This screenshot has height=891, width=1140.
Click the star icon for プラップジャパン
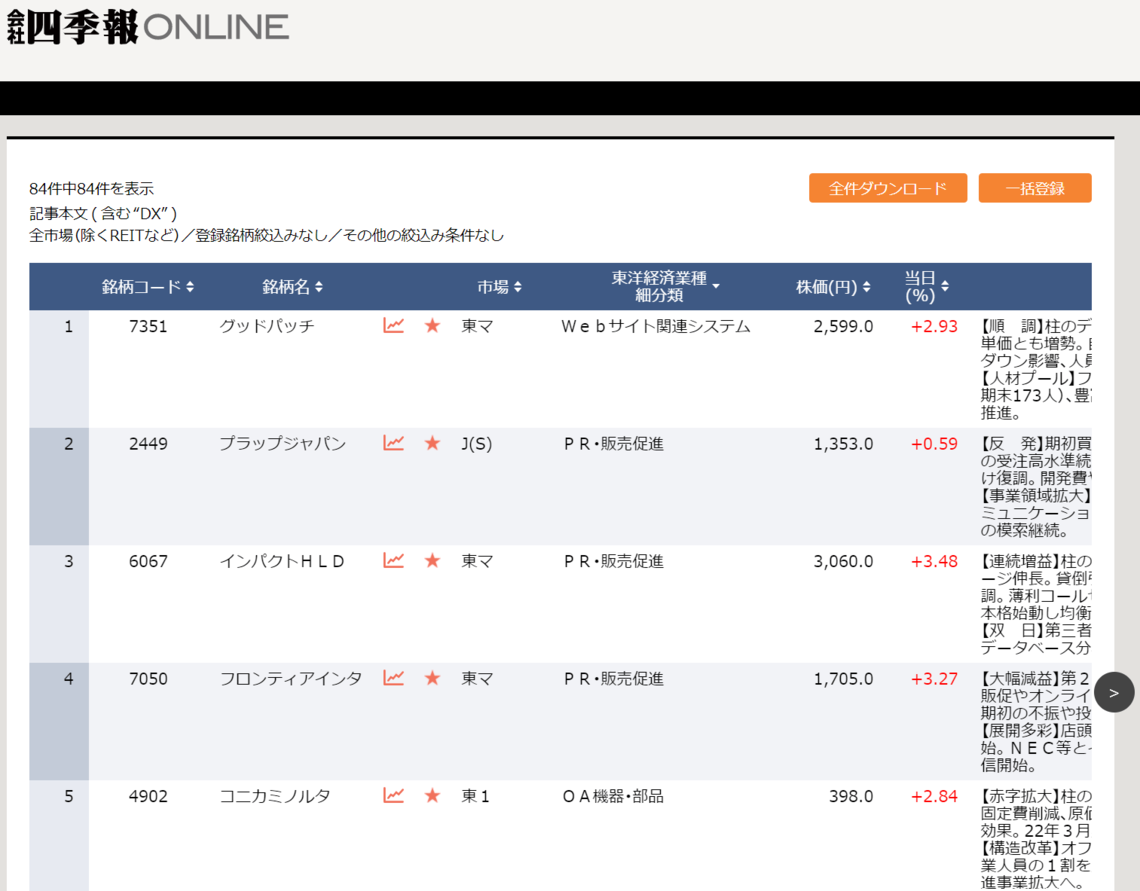[431, 444]
